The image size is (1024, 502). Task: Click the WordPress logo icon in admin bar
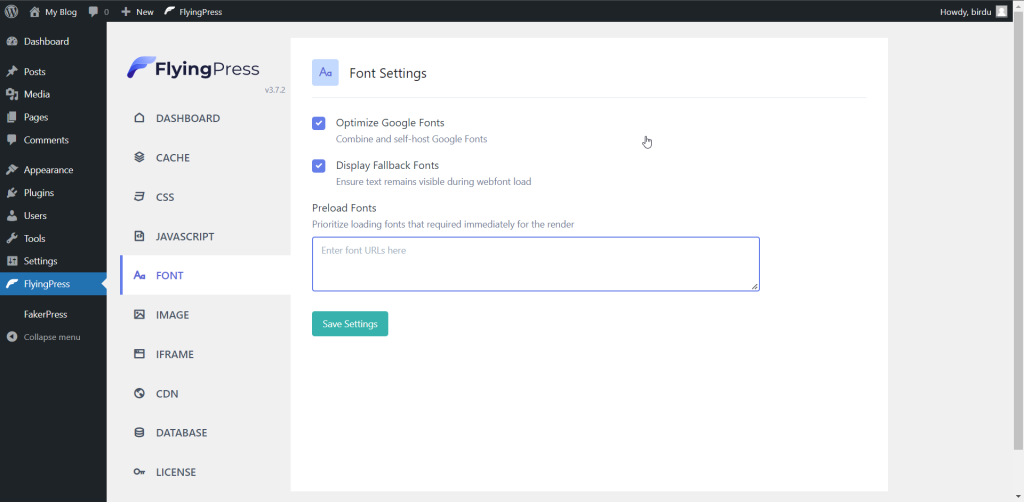pos(11,11)
